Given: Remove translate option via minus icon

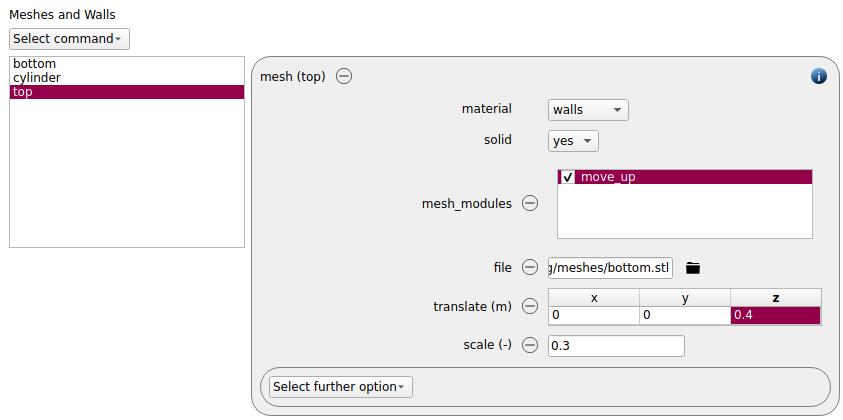Looking at the screenshot, I should tap(530, 306).
